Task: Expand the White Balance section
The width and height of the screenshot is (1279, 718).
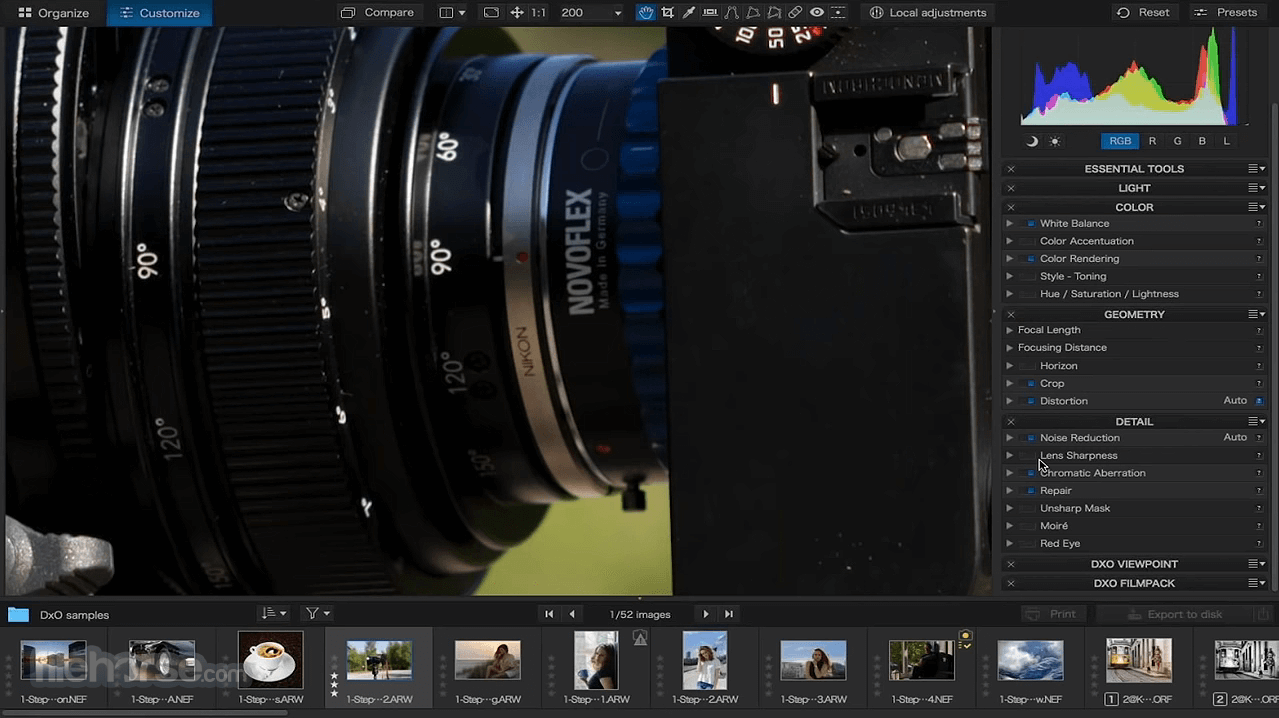Action: tap(1010, 224)
